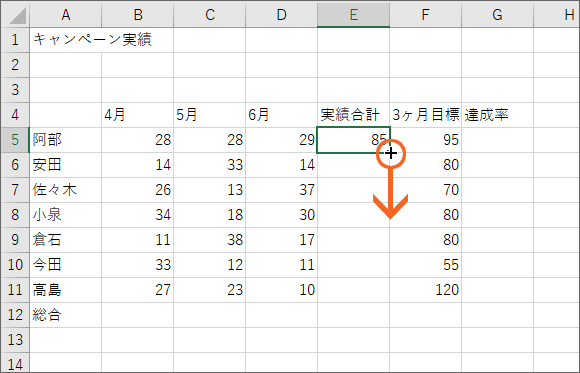Click 高島's 6月 value 10
580x373 pixels.
coord(281,290)
